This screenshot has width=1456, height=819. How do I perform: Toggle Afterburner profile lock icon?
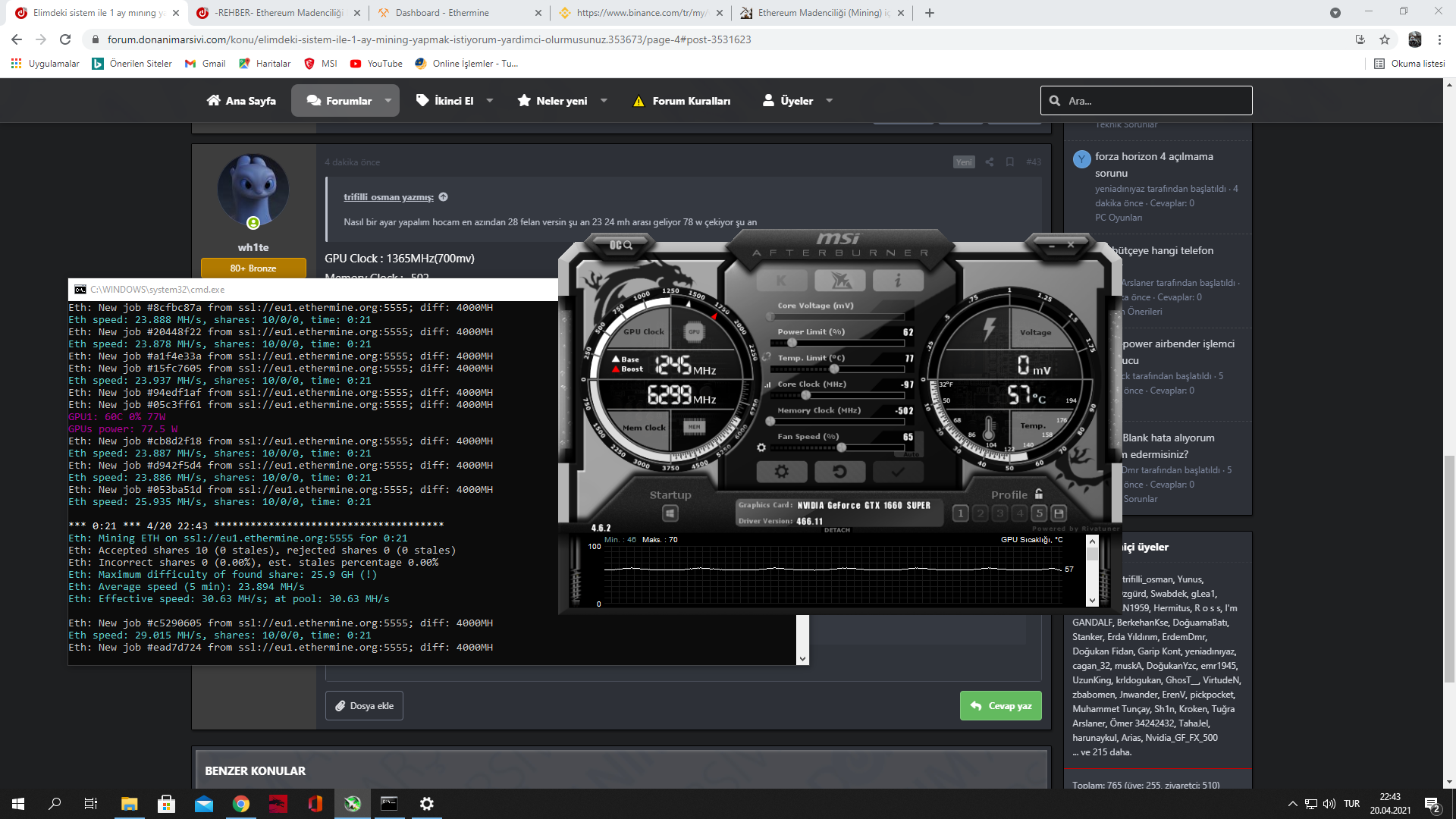1039,494
